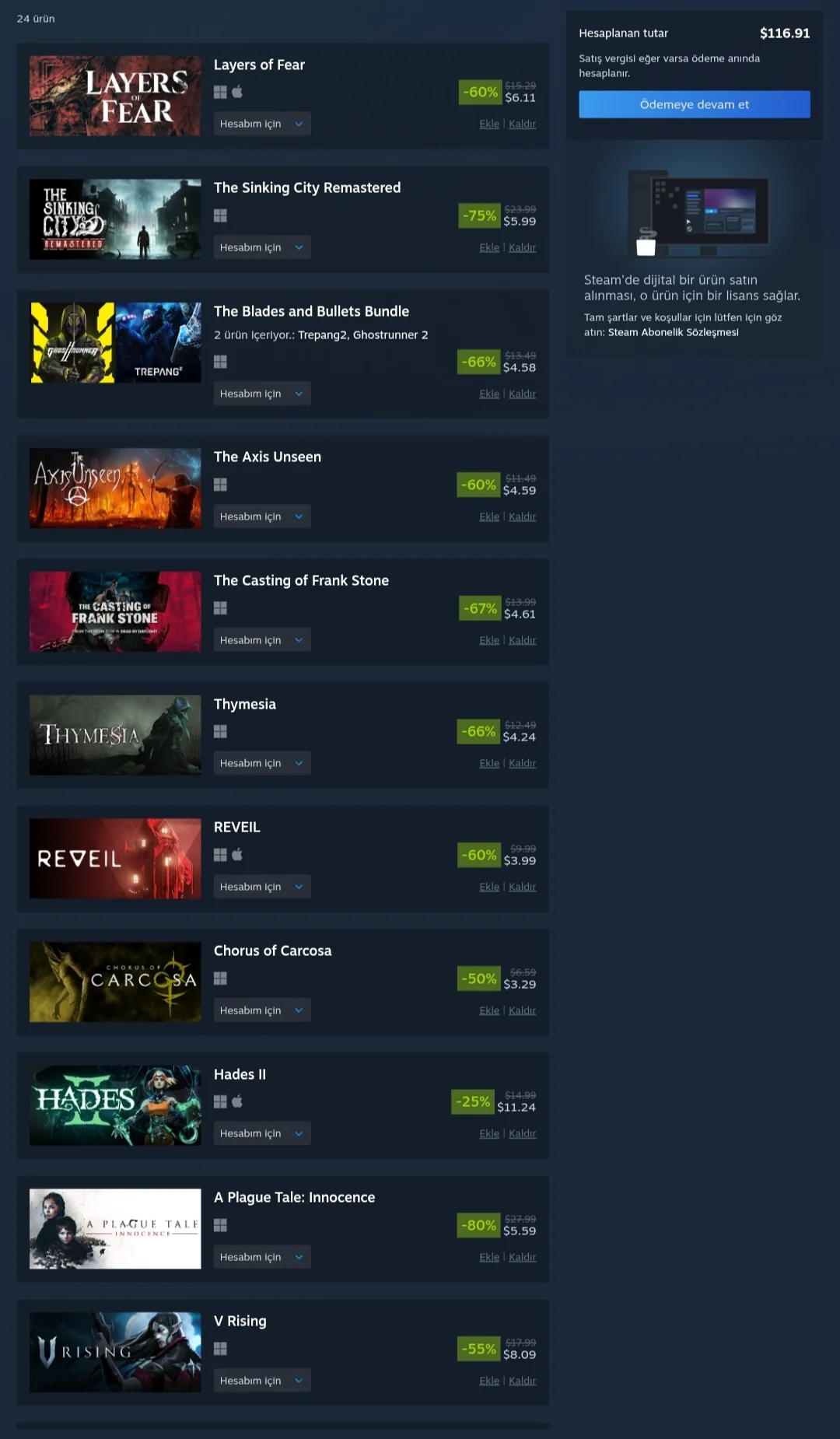The width and height of the screenshot is (840, 1439).
Task: Open the Trepang2 link in the bundle description
Action: click(x=322, y=334)
